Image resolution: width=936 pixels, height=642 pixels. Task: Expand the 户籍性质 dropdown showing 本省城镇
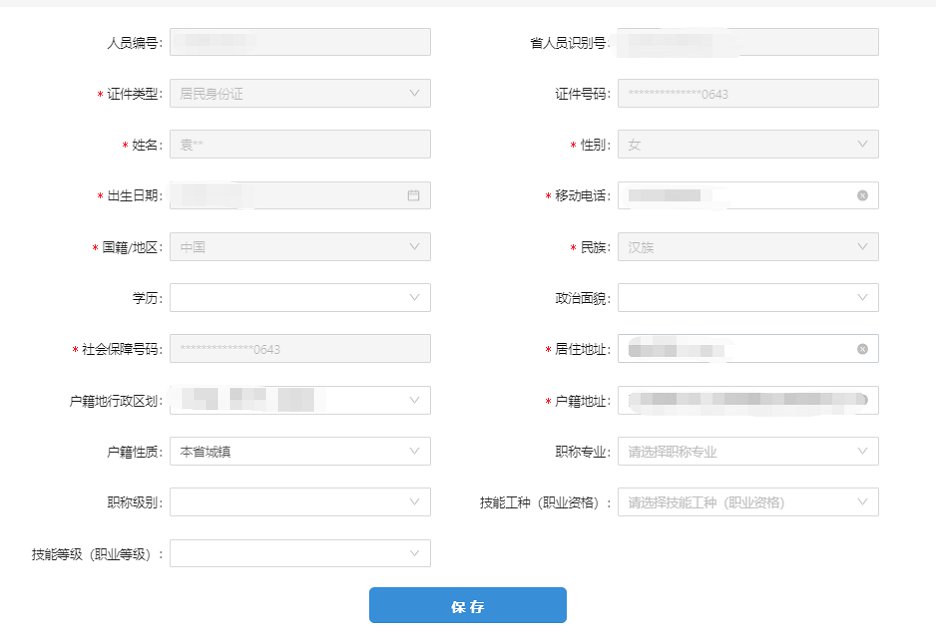300,451
